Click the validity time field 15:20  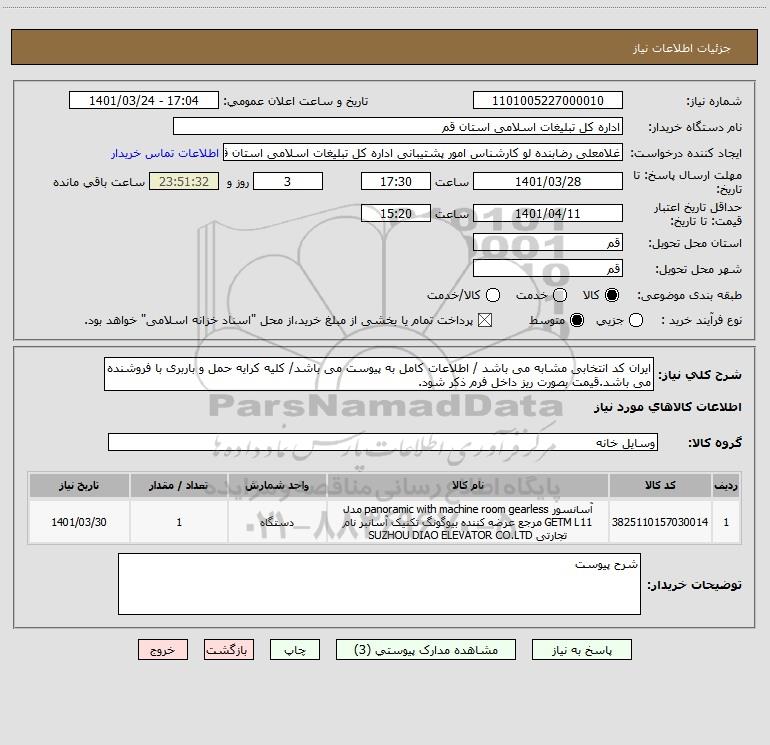tap(395, 213)
